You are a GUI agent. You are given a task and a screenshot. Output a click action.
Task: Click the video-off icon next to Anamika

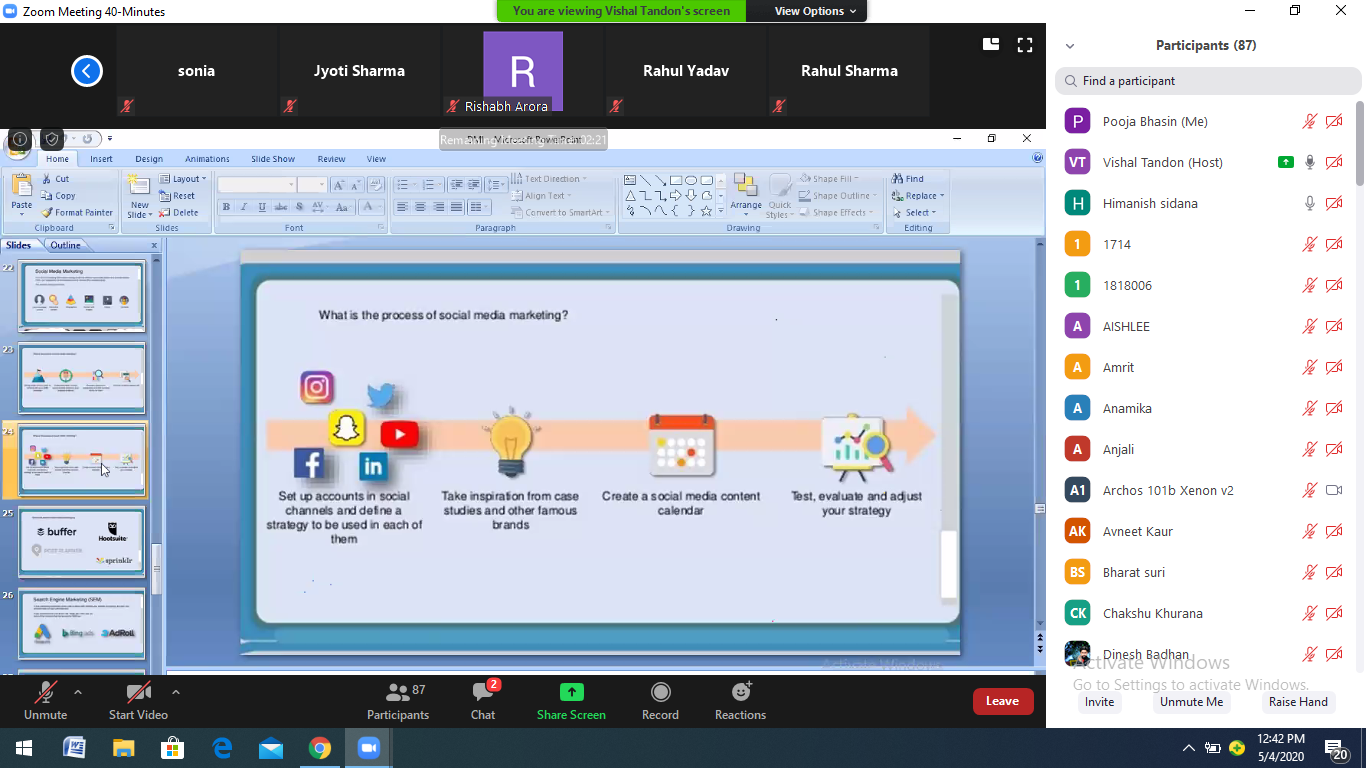point(1333,408)
